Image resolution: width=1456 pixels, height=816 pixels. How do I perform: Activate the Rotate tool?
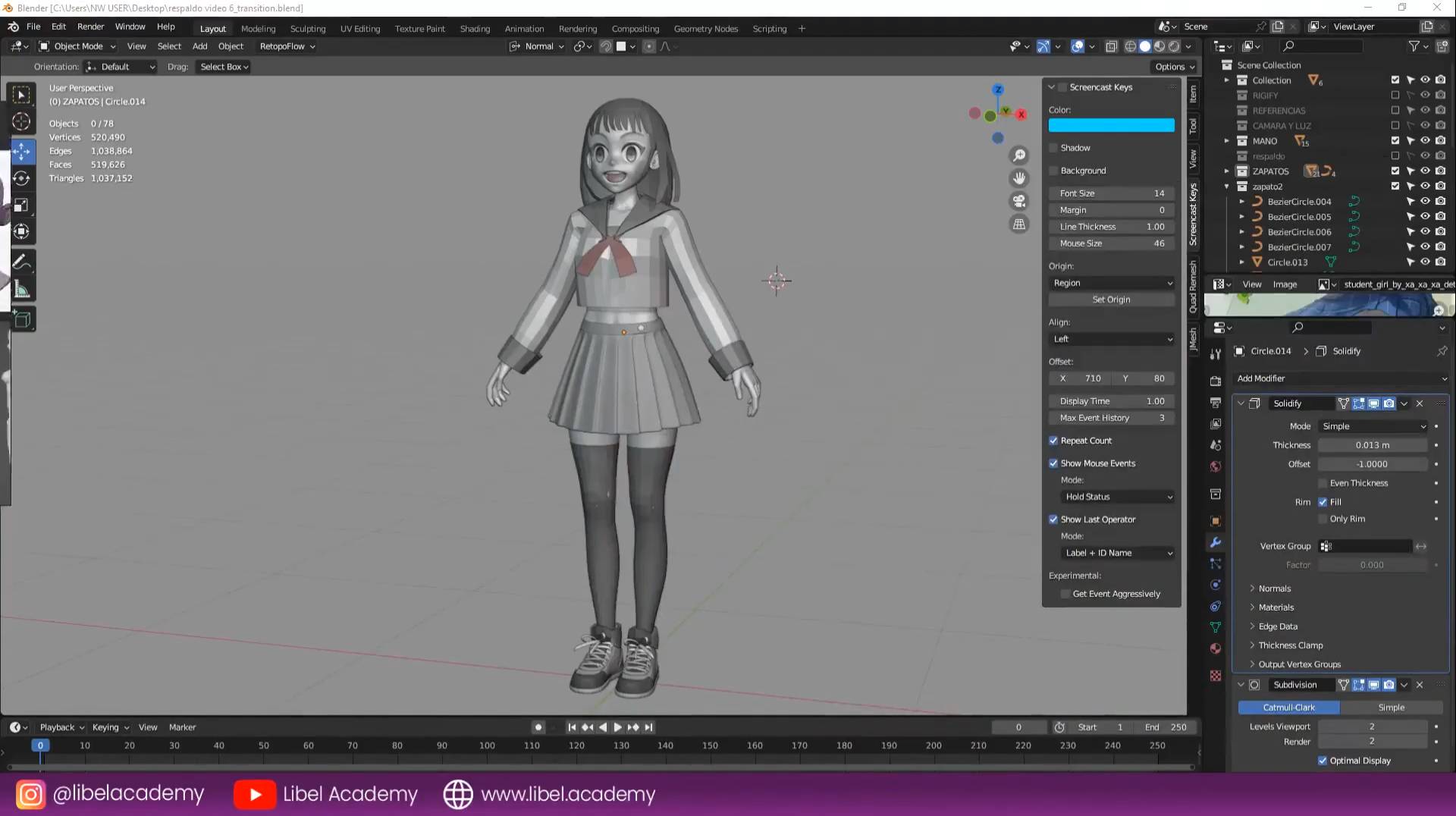click(x=22, y=178)
